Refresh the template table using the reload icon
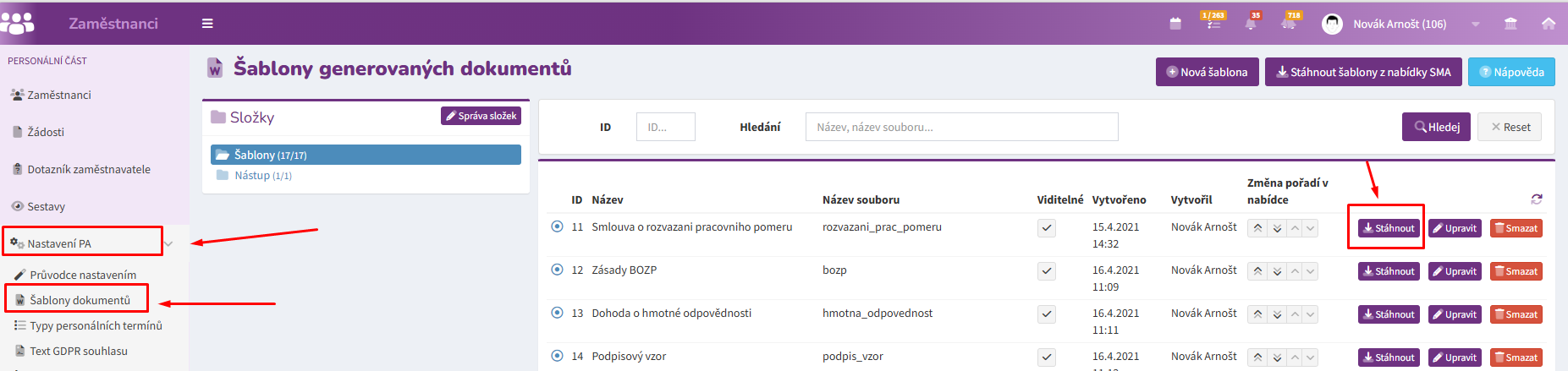The width and height of the screenshot is (1568, 371). pyautogui.click(x=1536, y=199)
